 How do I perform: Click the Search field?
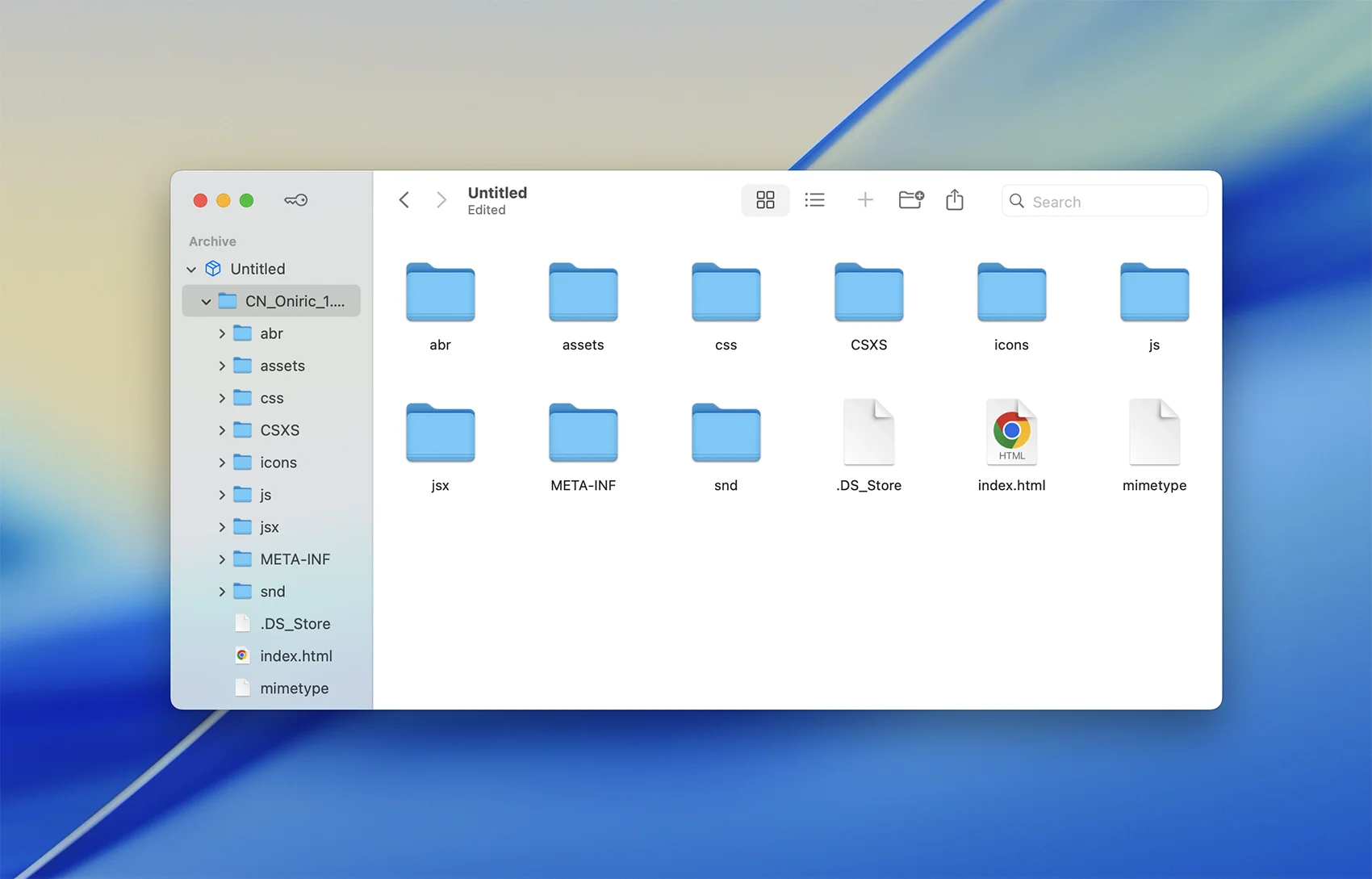1114,202
